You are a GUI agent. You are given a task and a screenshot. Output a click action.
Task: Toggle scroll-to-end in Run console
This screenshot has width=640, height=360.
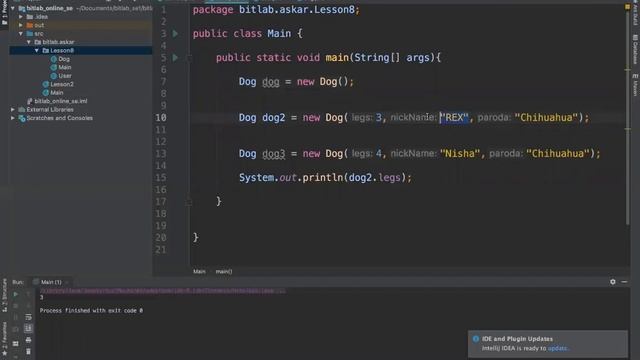28,328
